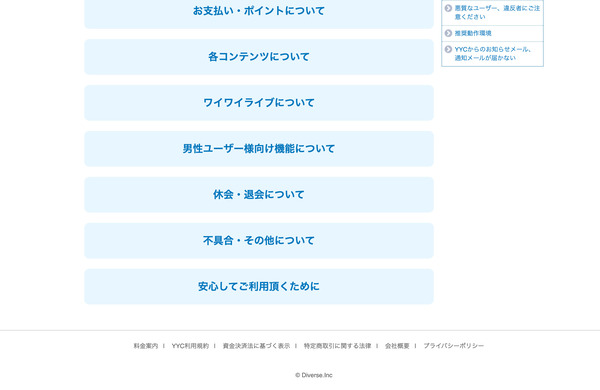Expand ワイワイライブについて category
The height and width of the screenshot is (390, 600).
[x=259, y=103]
